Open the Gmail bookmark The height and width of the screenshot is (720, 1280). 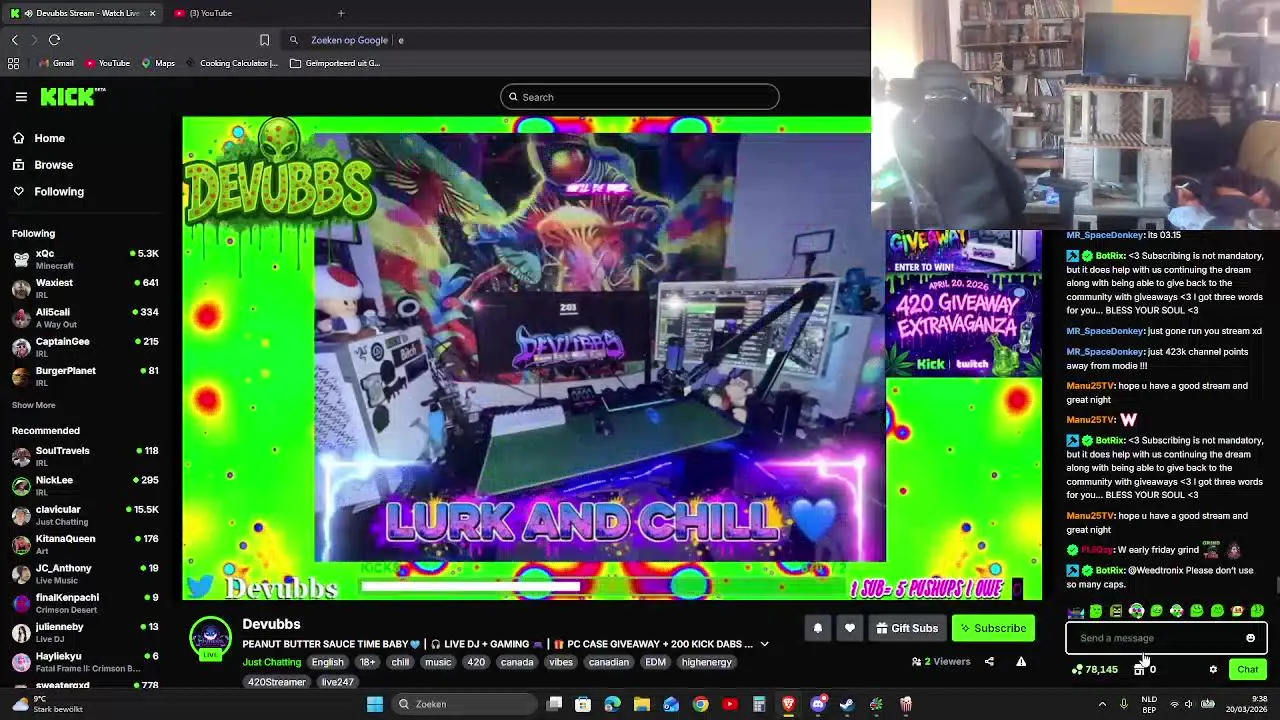point(56,63)
